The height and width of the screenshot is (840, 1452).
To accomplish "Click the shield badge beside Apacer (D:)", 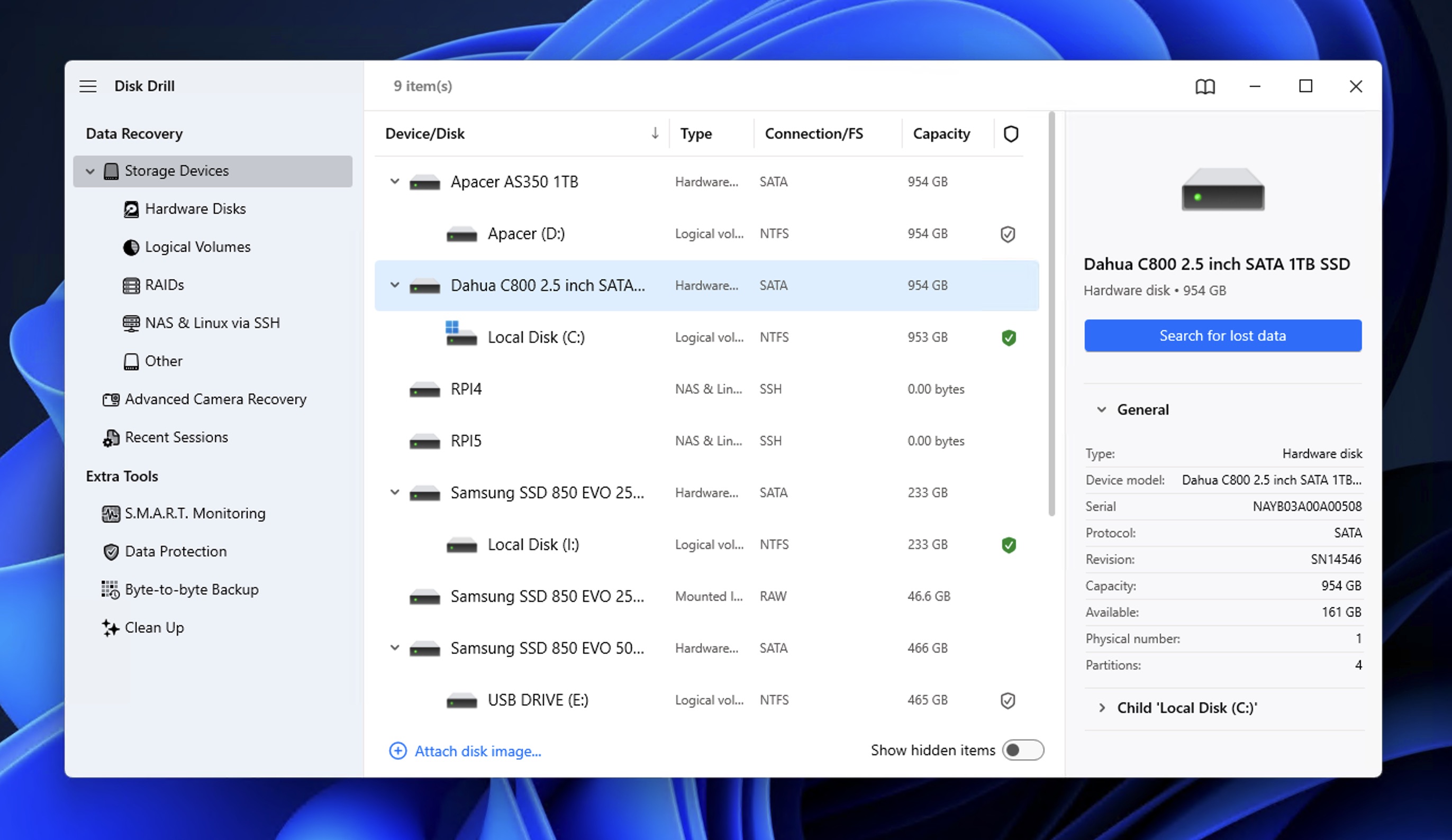I will (1009, 234).
